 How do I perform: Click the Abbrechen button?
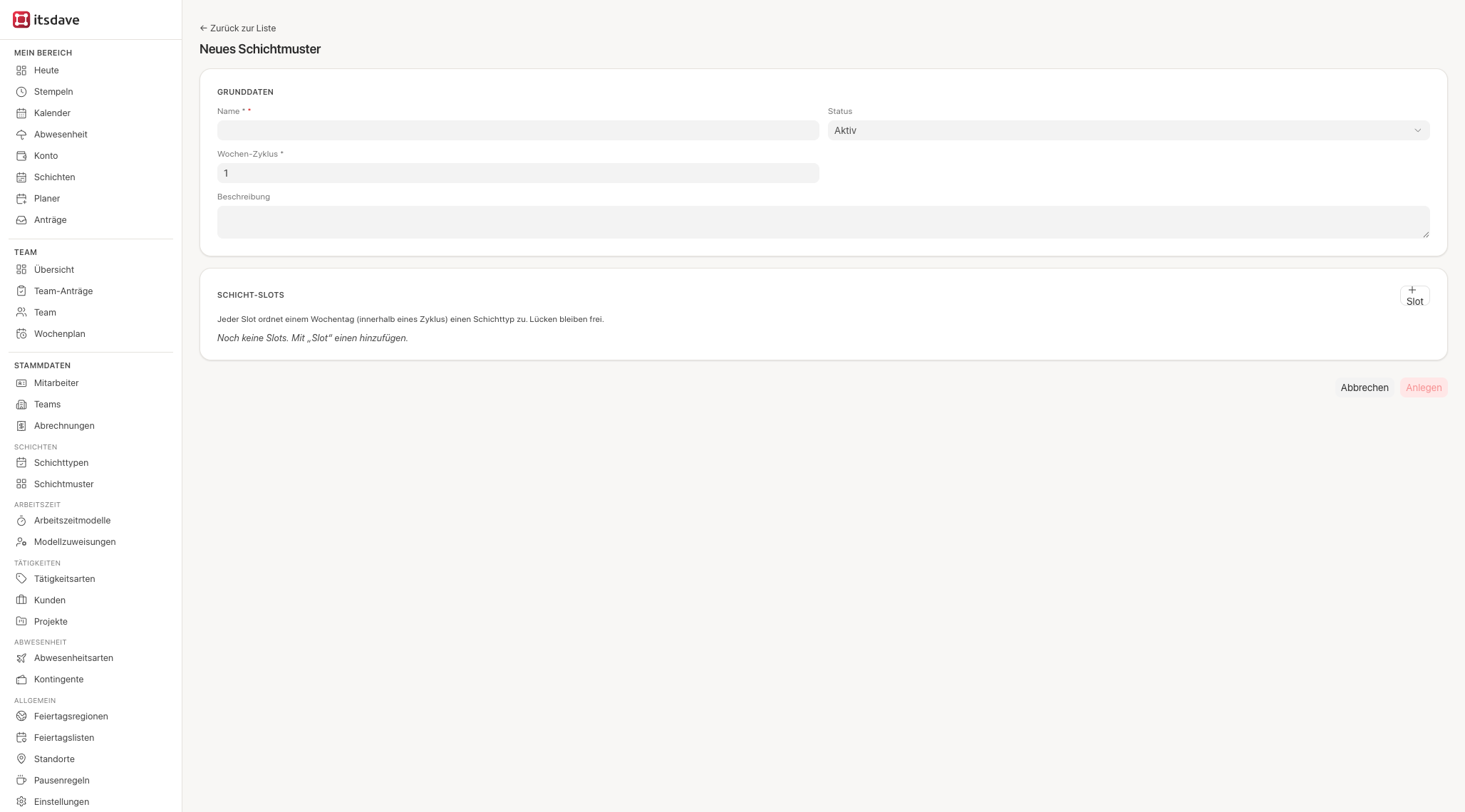click(1365, 387)
